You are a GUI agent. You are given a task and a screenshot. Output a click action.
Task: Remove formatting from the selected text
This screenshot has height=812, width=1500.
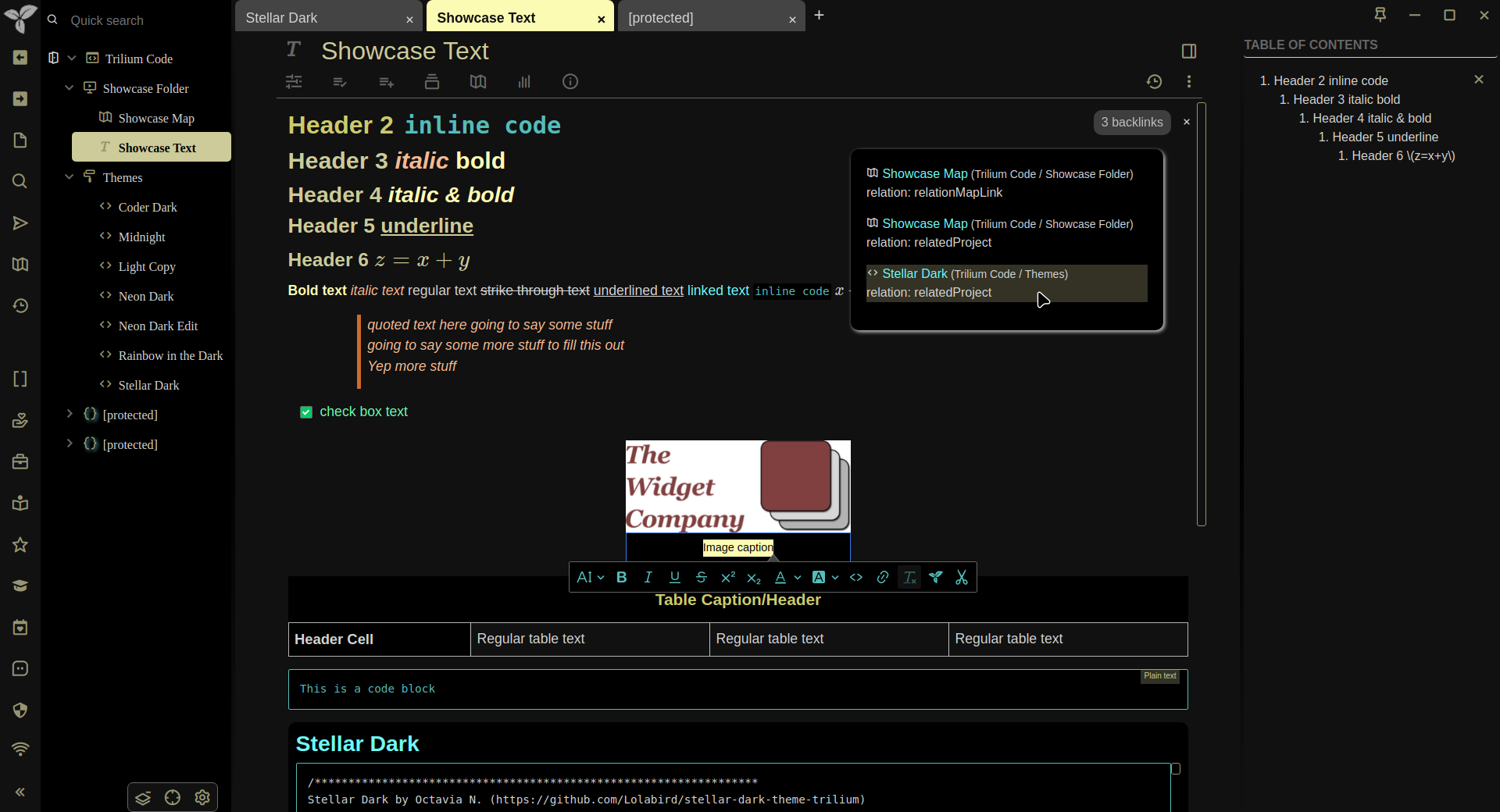pyautogui.click(x=909, y=578)
